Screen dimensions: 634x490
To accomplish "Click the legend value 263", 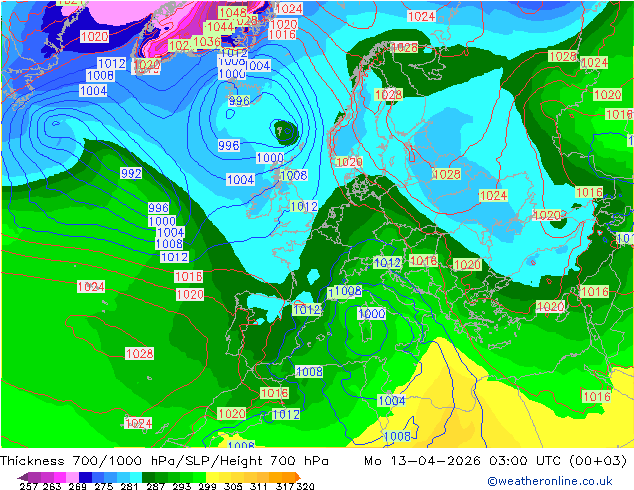I will pyautogui.click(x=52, y=486).
